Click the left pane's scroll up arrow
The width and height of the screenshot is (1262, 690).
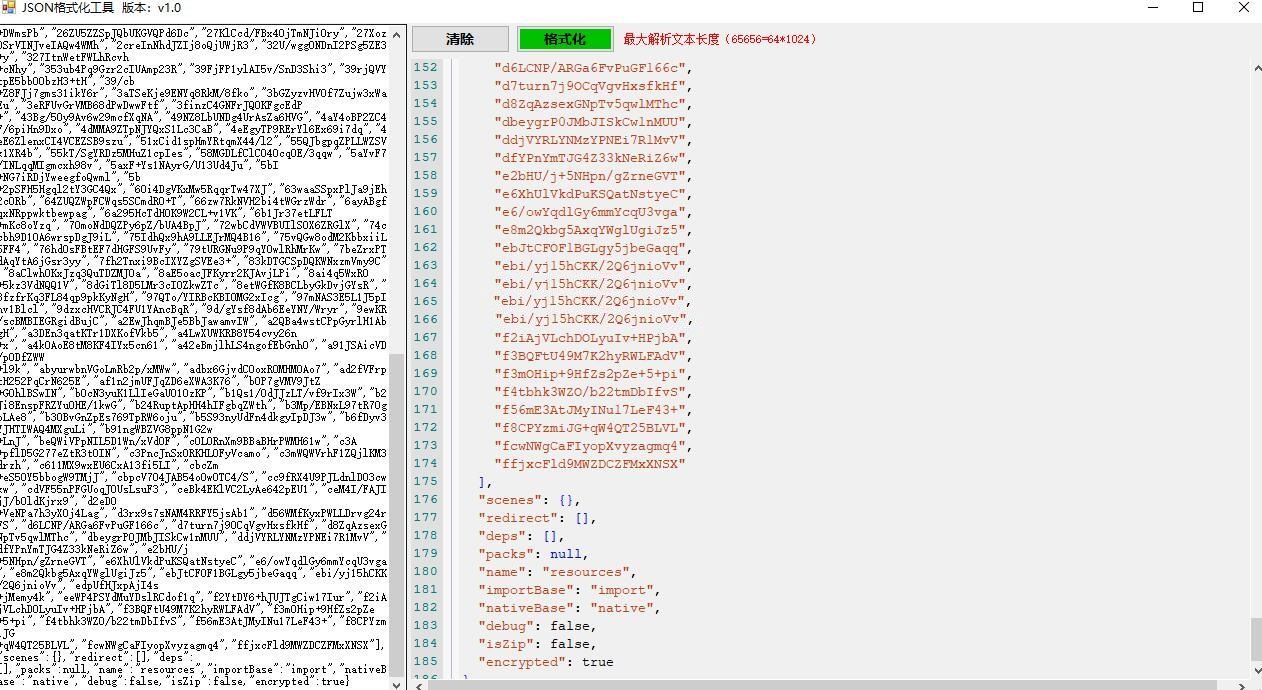pos(397,34)
